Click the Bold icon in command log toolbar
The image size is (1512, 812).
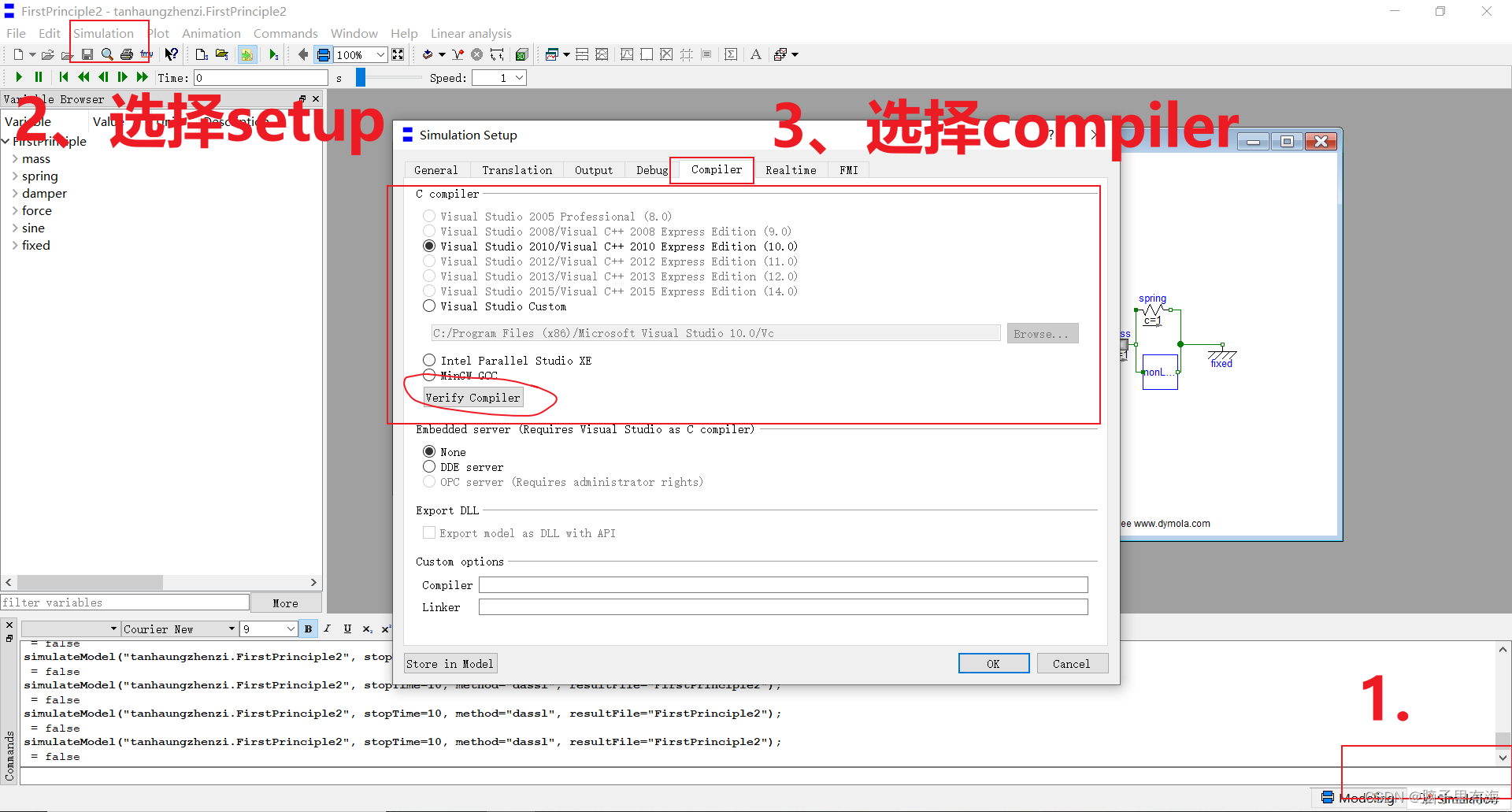pyautogui.click(x=308, y=628)
